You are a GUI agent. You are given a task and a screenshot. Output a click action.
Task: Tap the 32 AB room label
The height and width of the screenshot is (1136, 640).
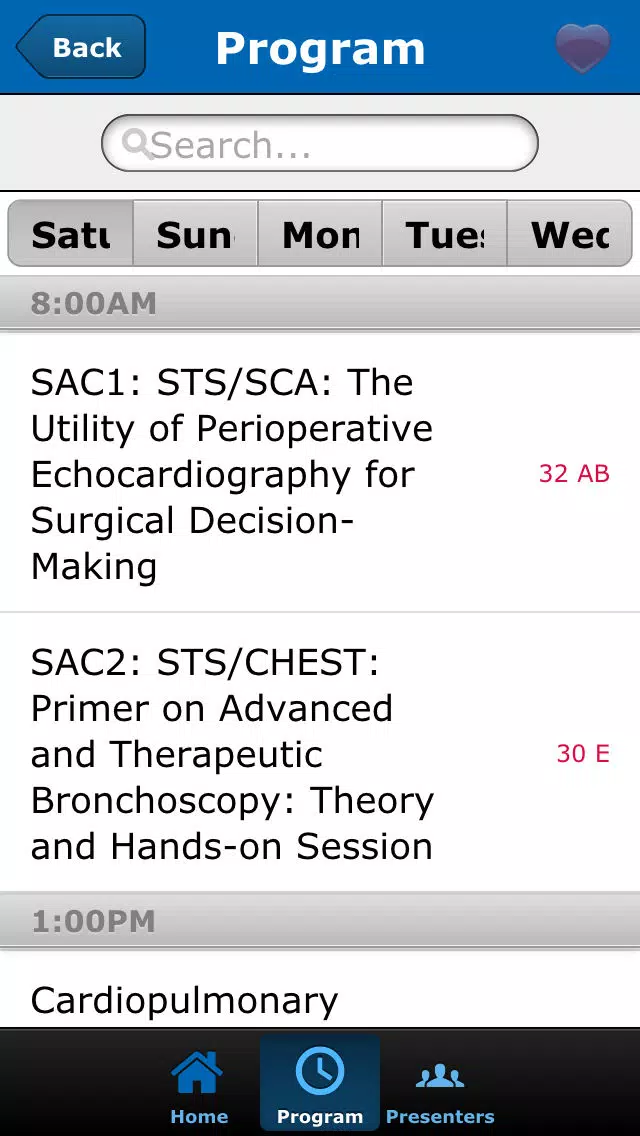click(574, 474)
